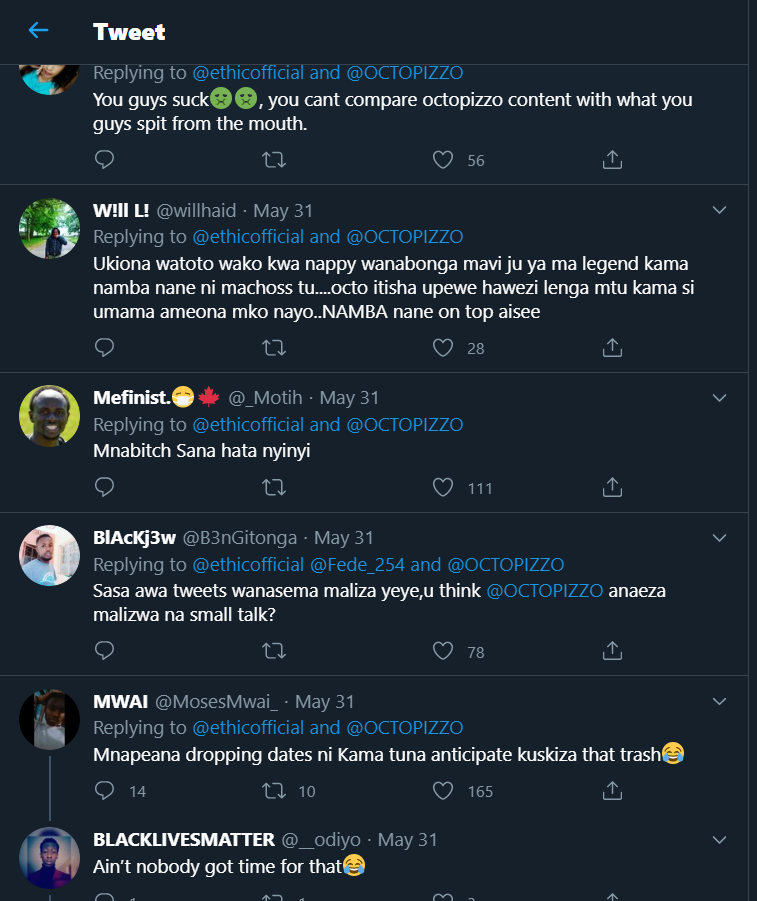
Task: Retweet MWAI's tweet with 10 retweets
Action: [x=273, y=790]
